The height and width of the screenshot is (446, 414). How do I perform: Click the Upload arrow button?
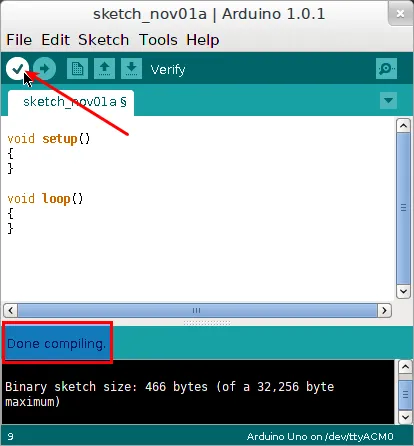point(44,68)
